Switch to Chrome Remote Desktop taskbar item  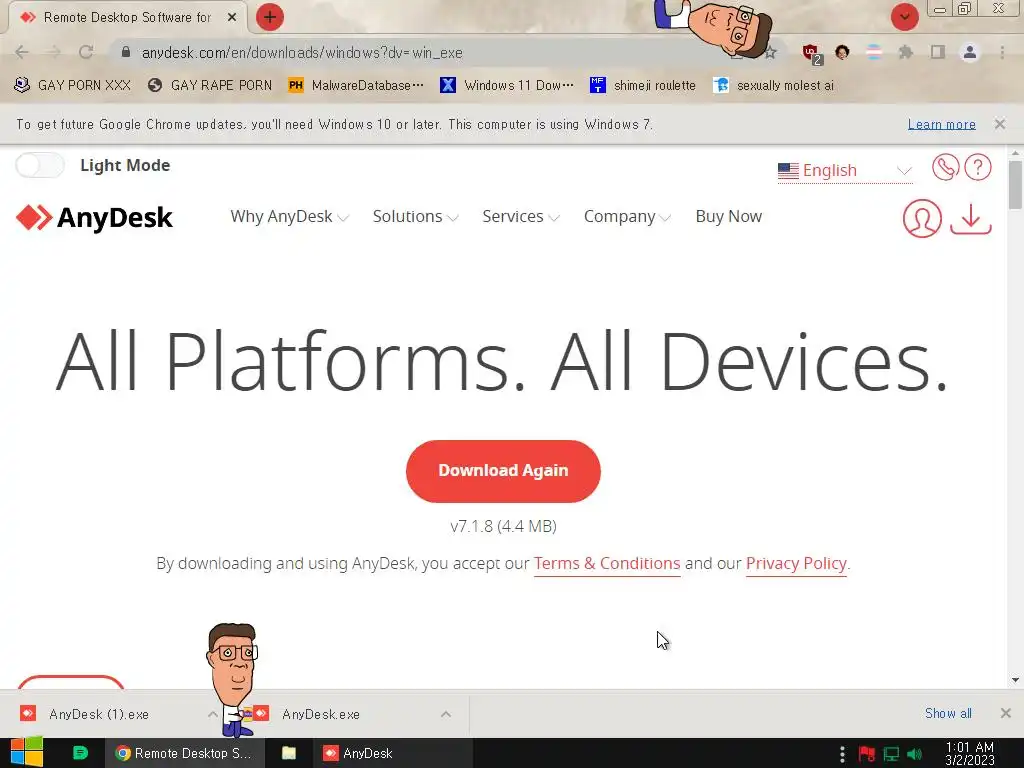184,753
